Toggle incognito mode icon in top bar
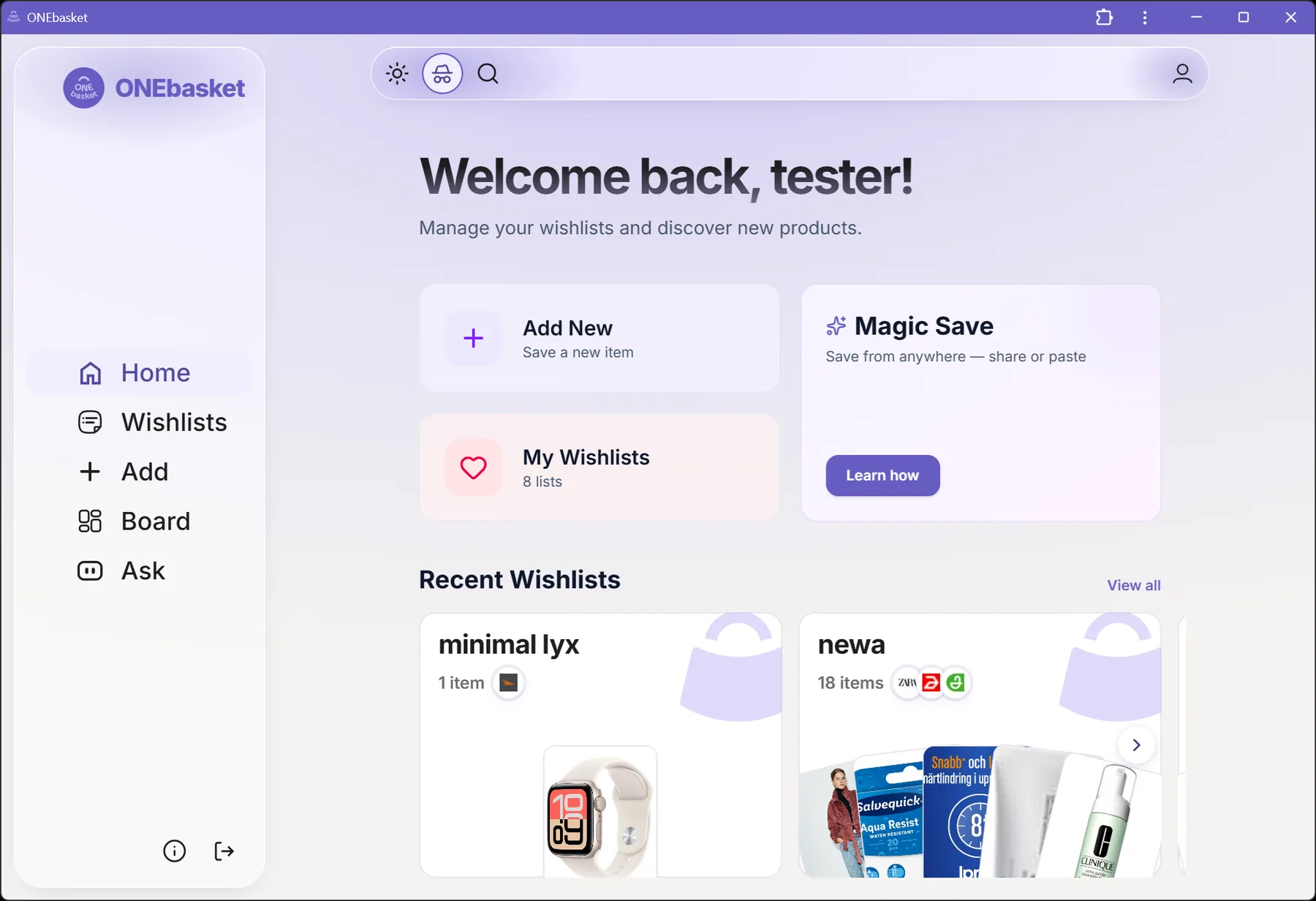This screenshot has width=1316, height=901. [442, 74]
